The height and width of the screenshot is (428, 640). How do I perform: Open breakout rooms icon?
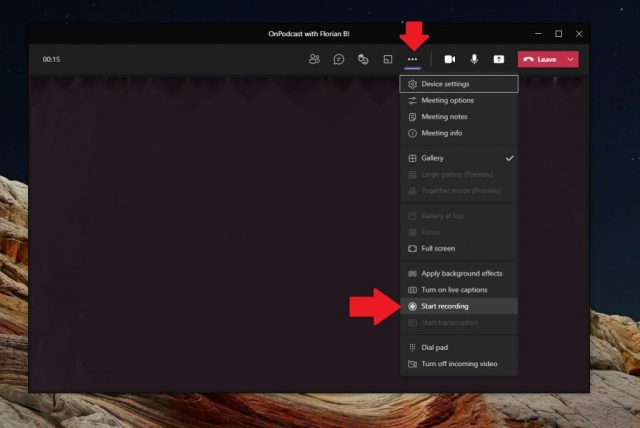[387, 60]
